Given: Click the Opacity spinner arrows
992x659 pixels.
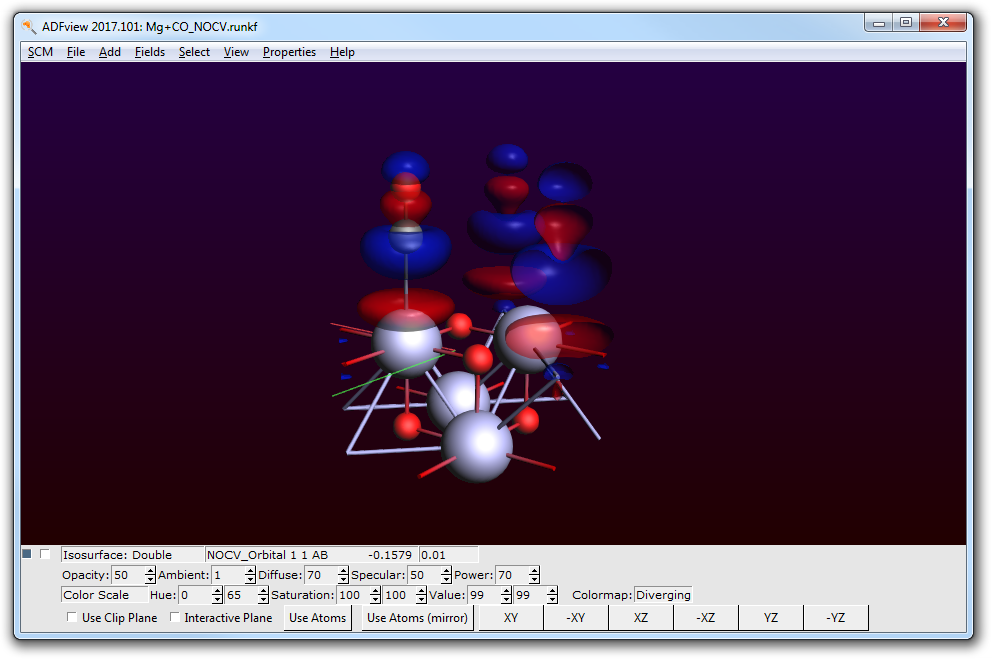Looking at the screenshot, I should (150, 575).
